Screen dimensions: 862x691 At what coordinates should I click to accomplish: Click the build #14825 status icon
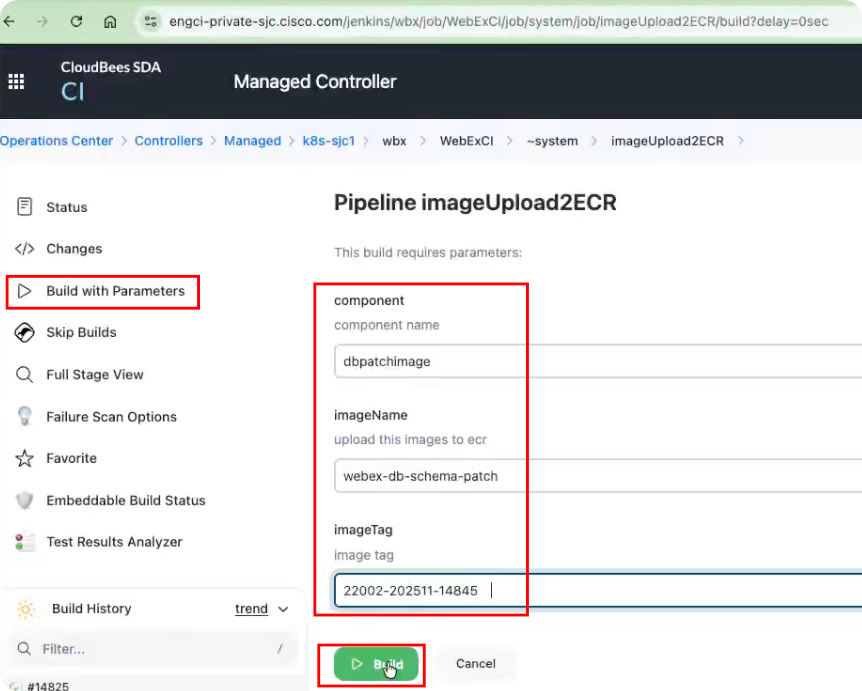click(15, 686)
